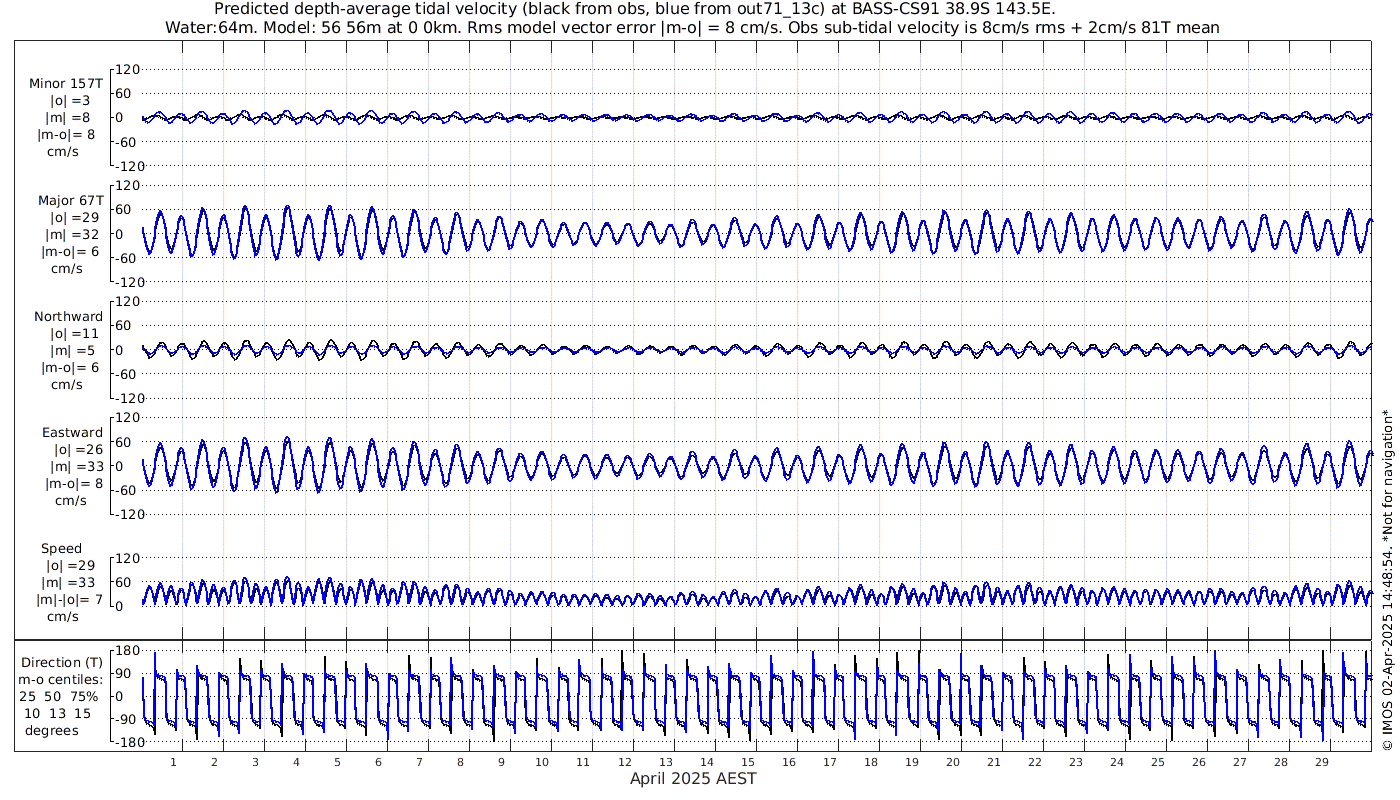The width and height of the screenshot is (1400, 800).
Task: Click the '|o| =29' value under Major 67T
Action: click(x=70, y=218)
